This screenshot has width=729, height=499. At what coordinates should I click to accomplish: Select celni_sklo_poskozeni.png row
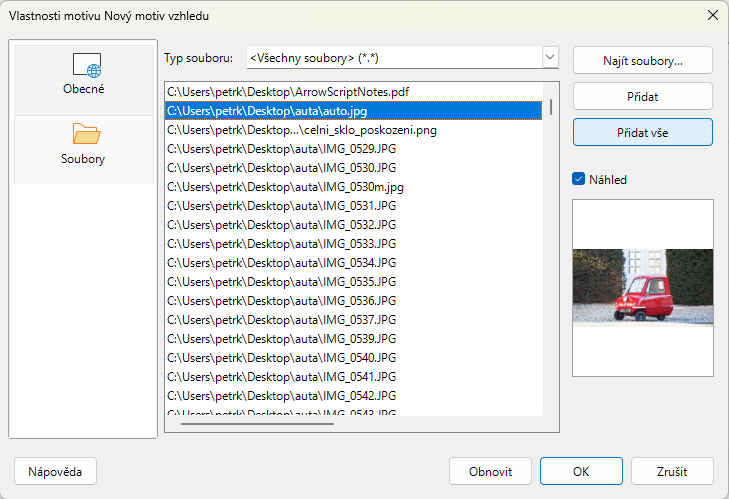click(x=354, y=130)
